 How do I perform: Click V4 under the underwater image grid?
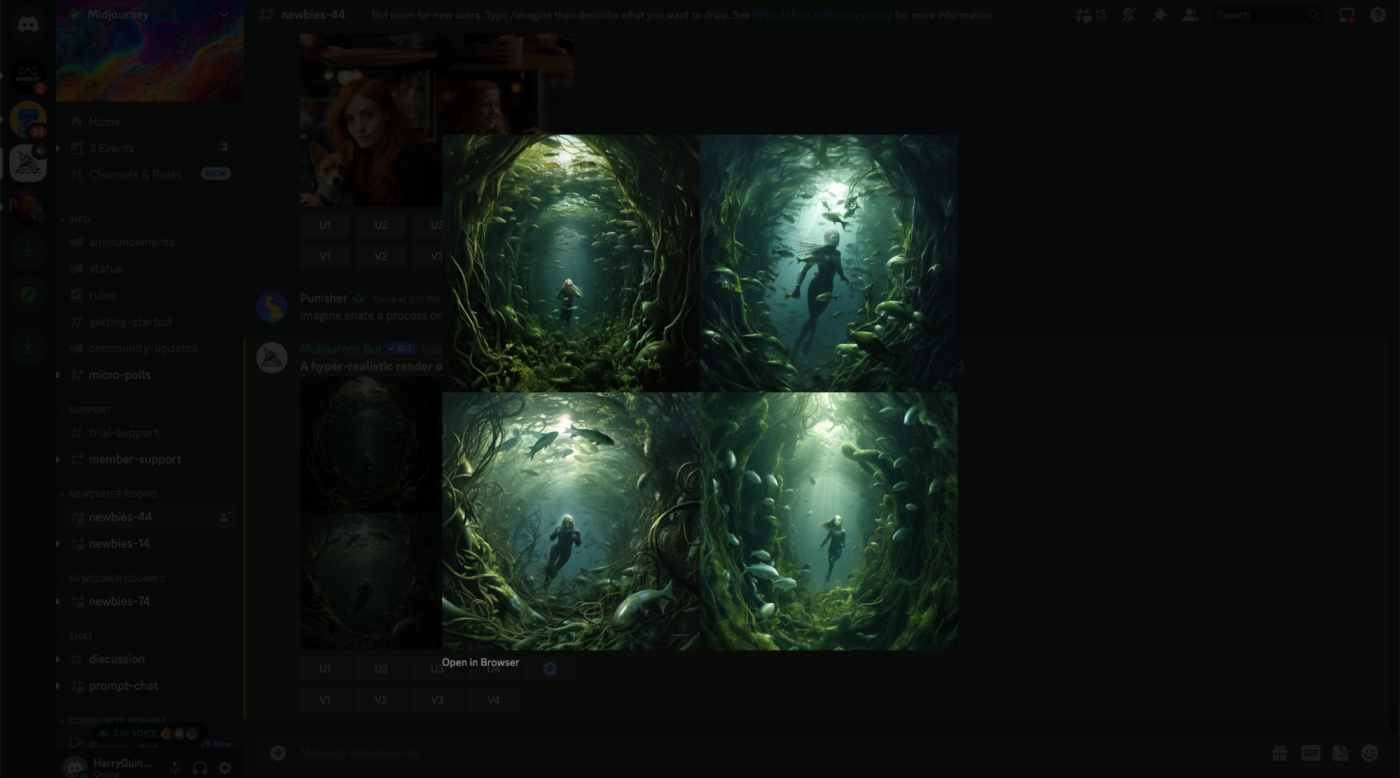[493, 700]
